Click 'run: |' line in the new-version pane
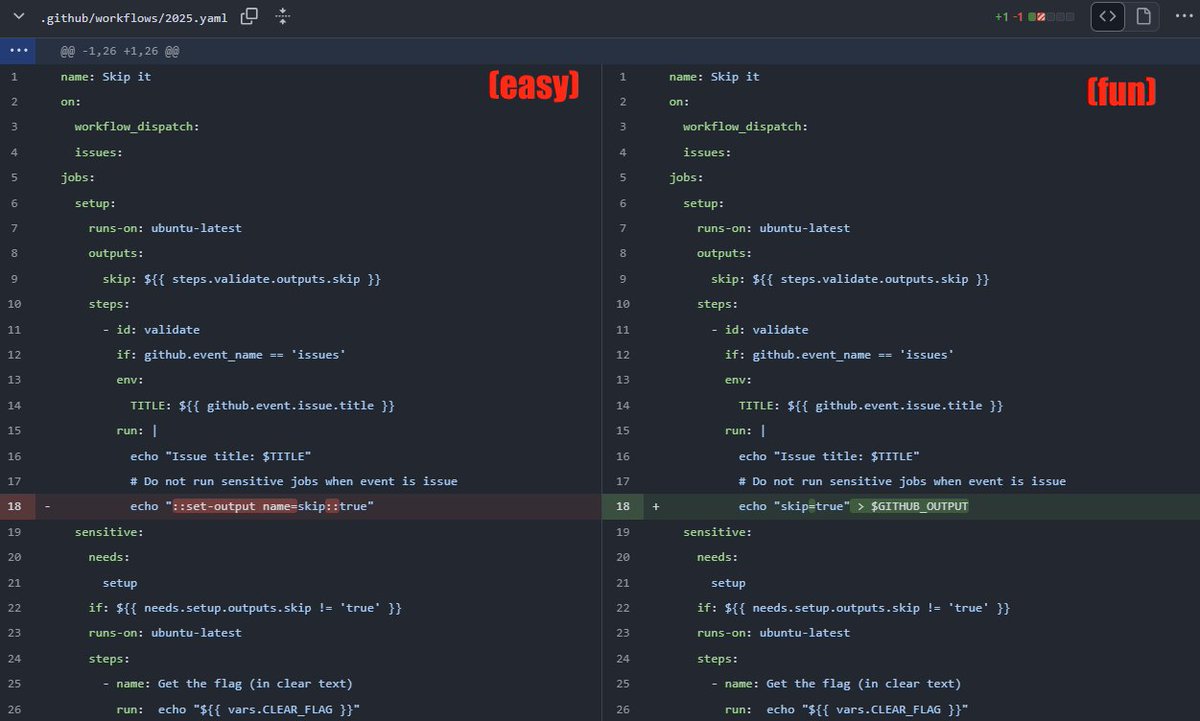This screenshot has width=1200, height=721. (x=745, y=431)
